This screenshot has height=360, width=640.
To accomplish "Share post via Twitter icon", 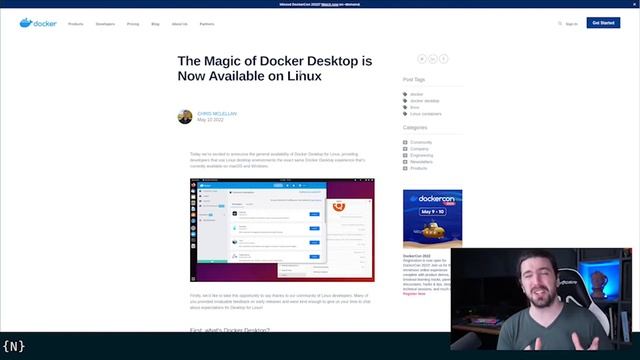I will tap(422, 59).
